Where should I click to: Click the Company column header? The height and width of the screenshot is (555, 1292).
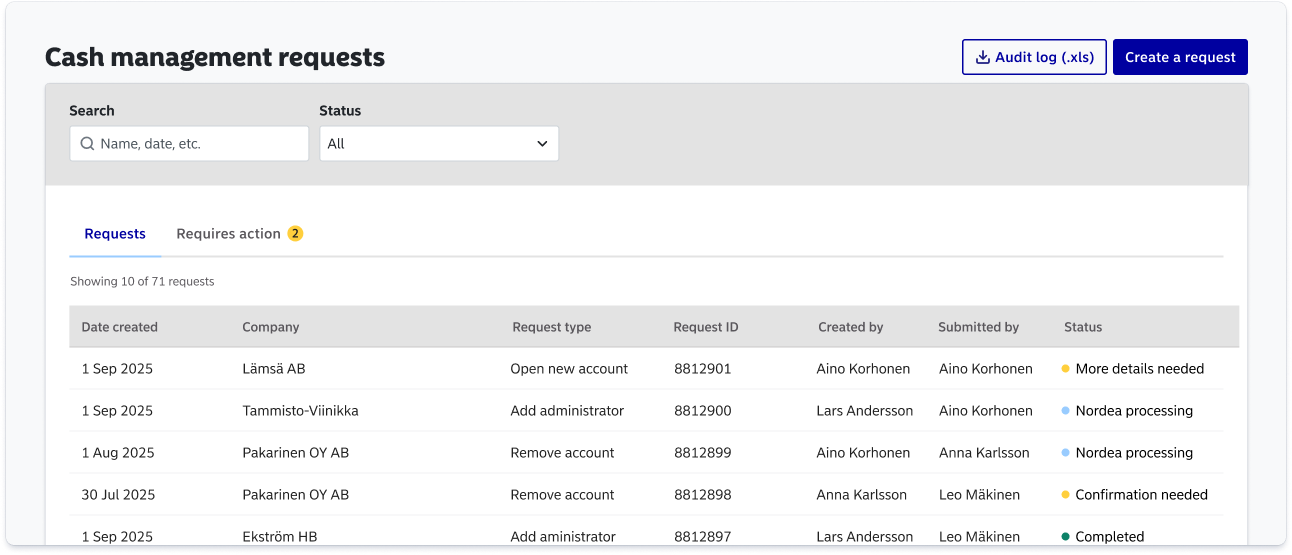tap(271, 327)
